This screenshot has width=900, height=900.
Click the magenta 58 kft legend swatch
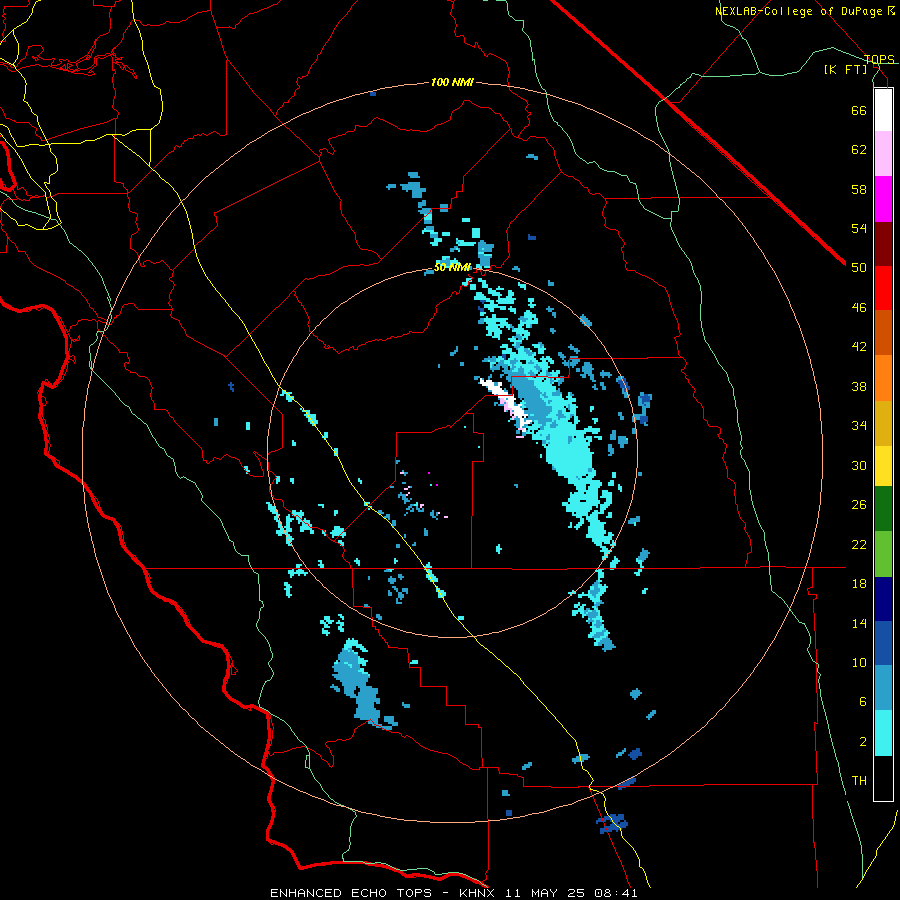(x=883, y=199)
